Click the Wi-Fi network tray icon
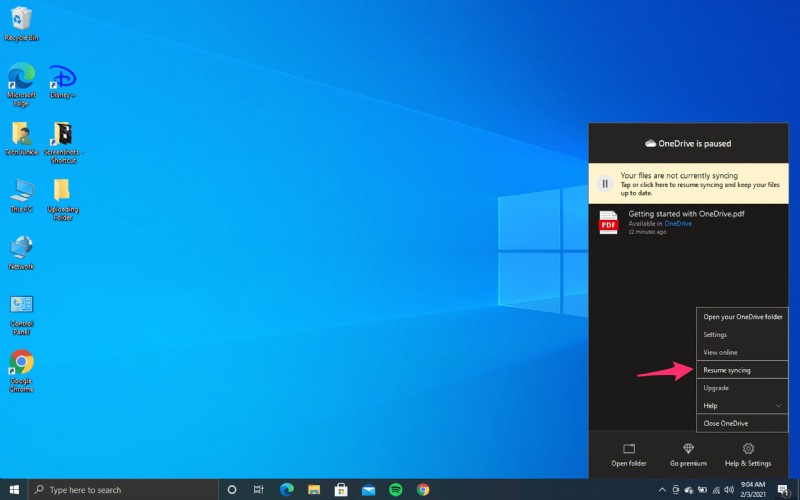The width and height of the screenshot is (800, 500). coord(716,490)
